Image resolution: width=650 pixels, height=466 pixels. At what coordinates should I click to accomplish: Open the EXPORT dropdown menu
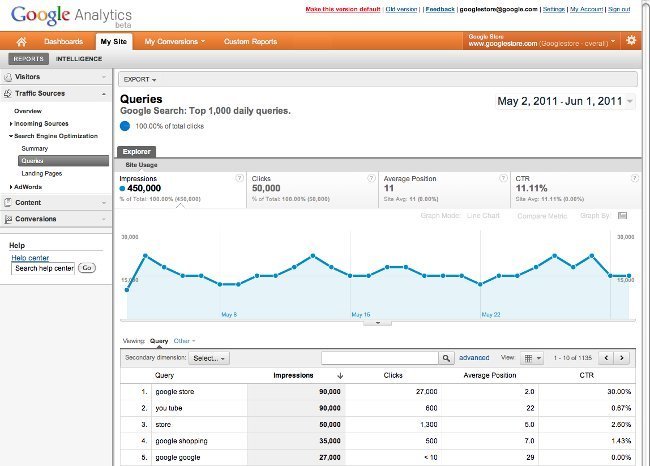click(x=140, y=78)
